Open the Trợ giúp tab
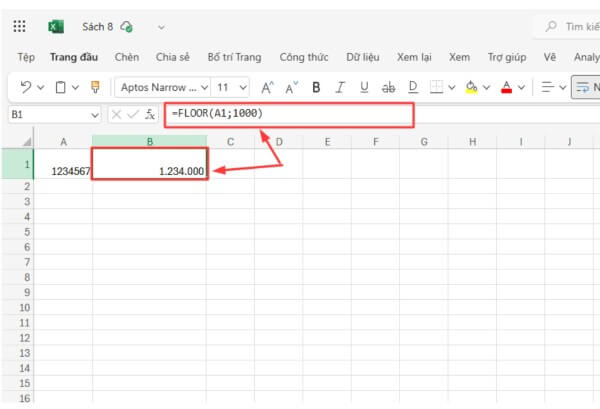The width and height of the screenshot is (600, 409). tap(507, 57)
